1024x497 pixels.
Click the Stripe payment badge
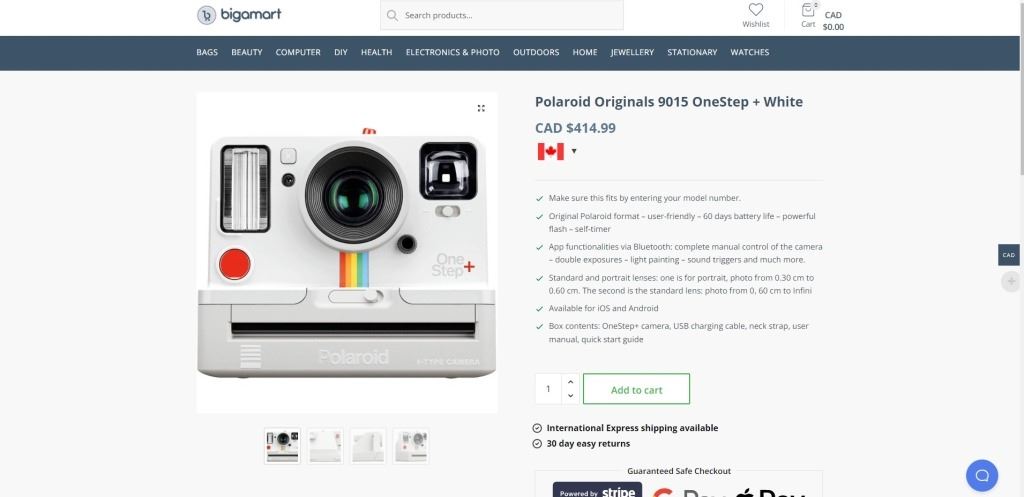coord(597,490)
